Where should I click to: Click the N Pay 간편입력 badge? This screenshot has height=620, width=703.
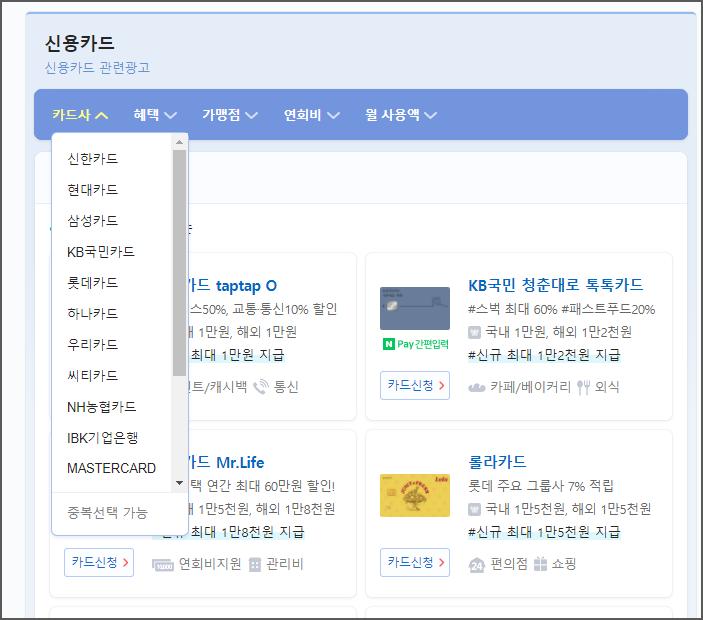416,344
